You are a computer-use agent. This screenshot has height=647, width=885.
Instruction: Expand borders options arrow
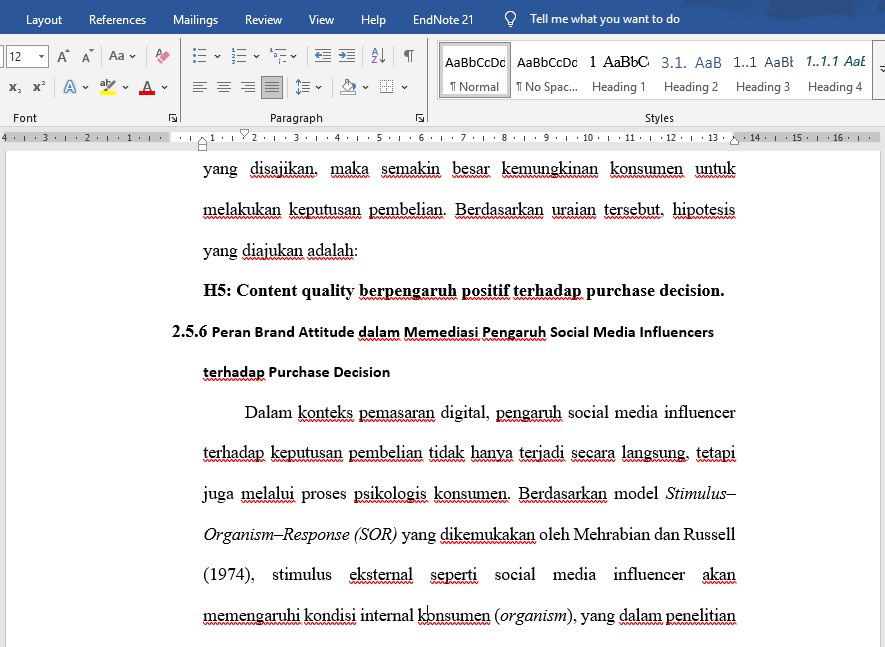(x=404, y=88)
